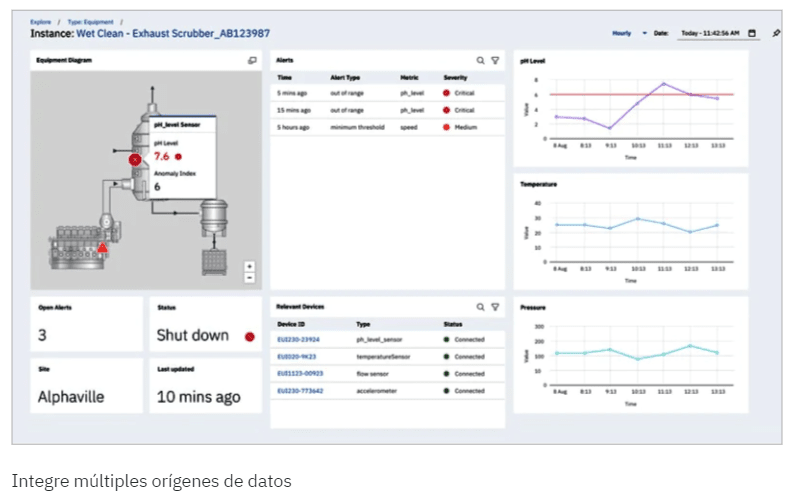Click the minimum threshold alert type

[x=357, y=127]
